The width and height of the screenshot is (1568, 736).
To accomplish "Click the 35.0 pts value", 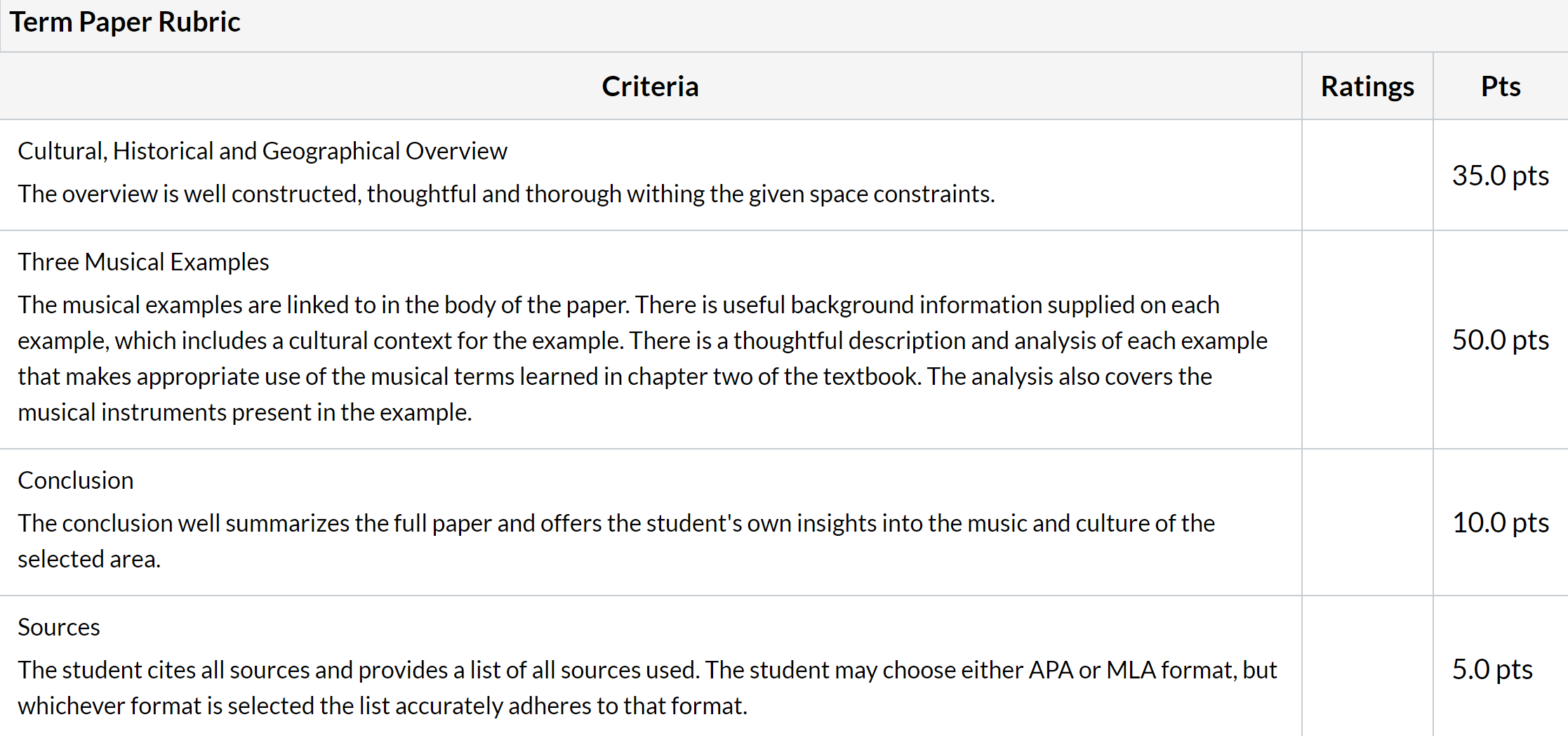I will 1501,176.
